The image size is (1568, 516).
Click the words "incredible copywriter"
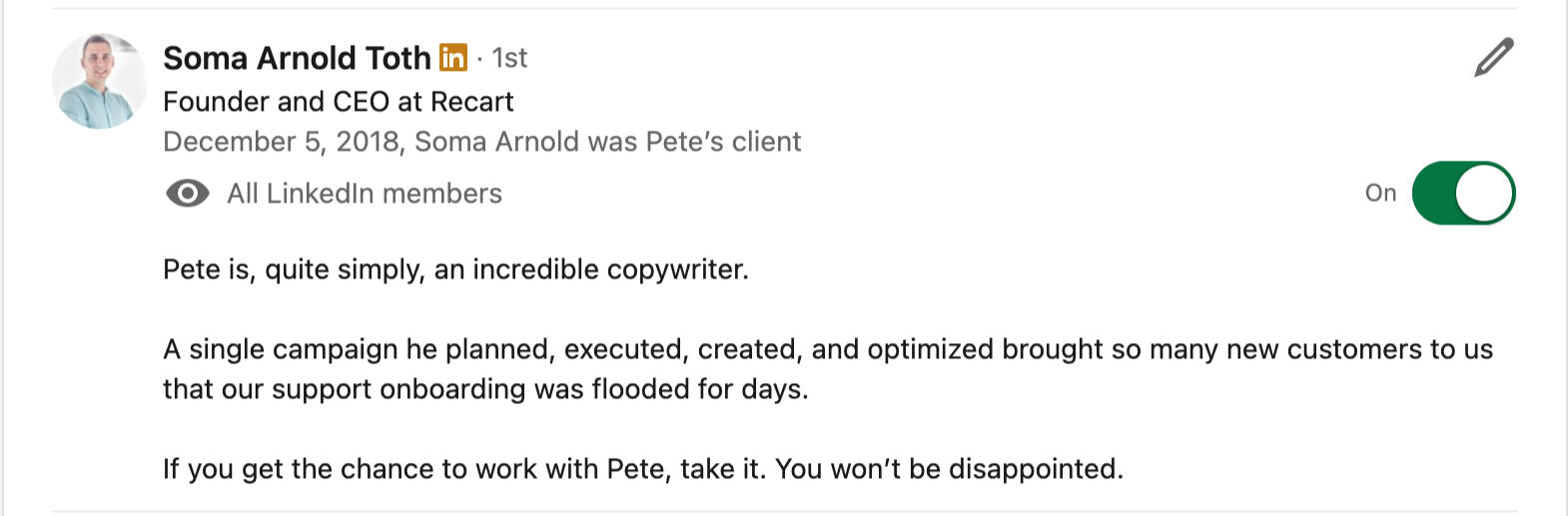pyautogui.click(x=609, y=269)
